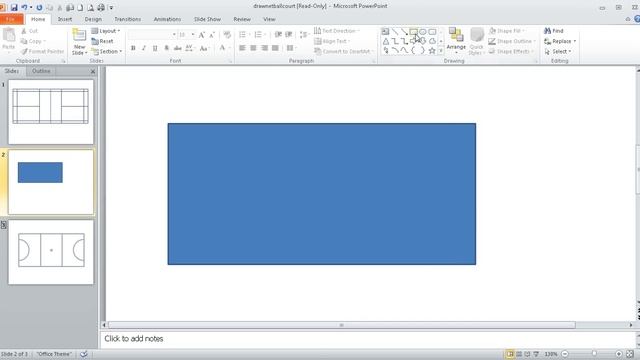Open the Select dropdown in Editing group
The image size is (640, 360).
(x=558, y=51)
